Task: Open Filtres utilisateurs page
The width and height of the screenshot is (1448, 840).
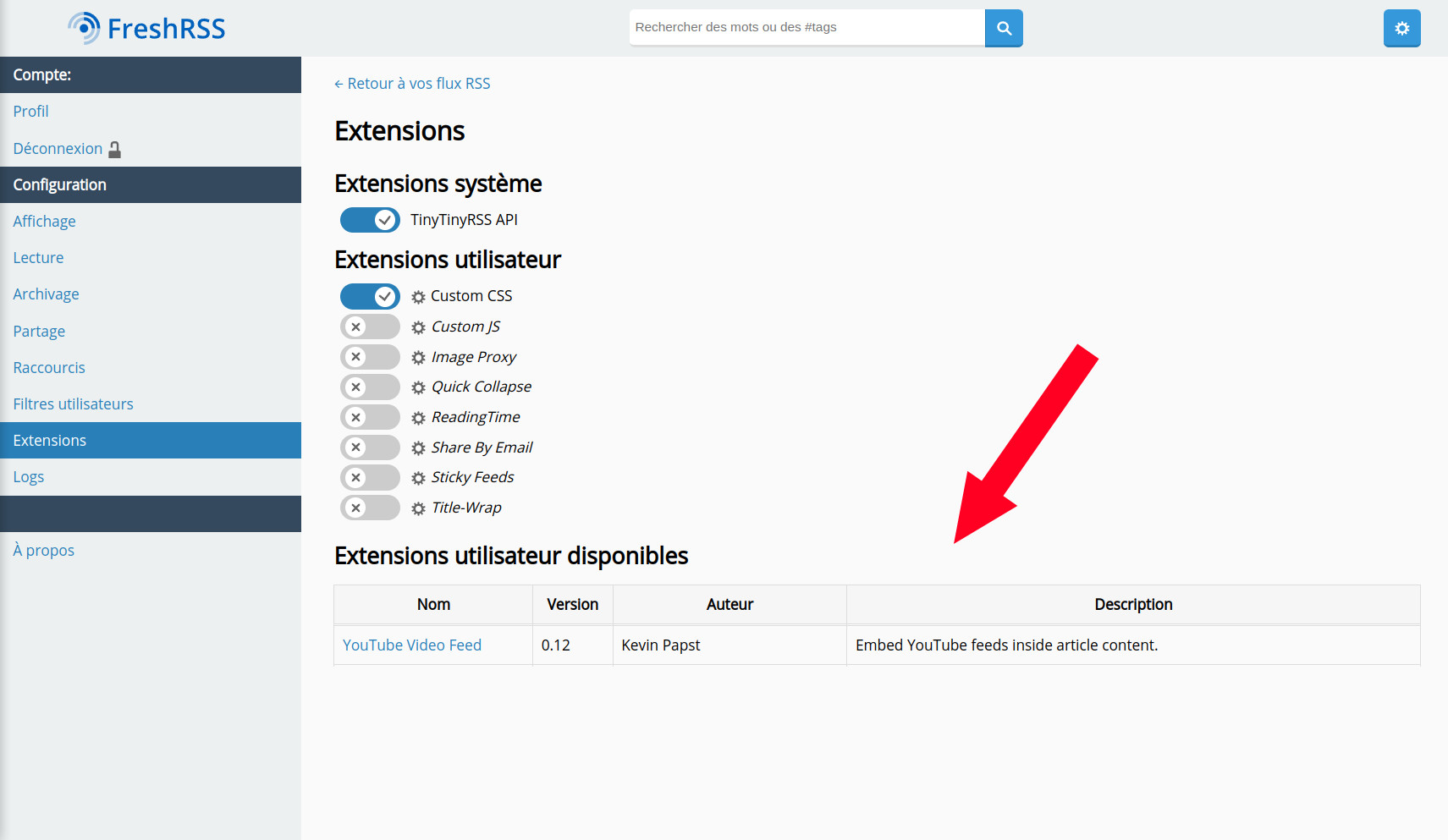Action: (151, 404)
